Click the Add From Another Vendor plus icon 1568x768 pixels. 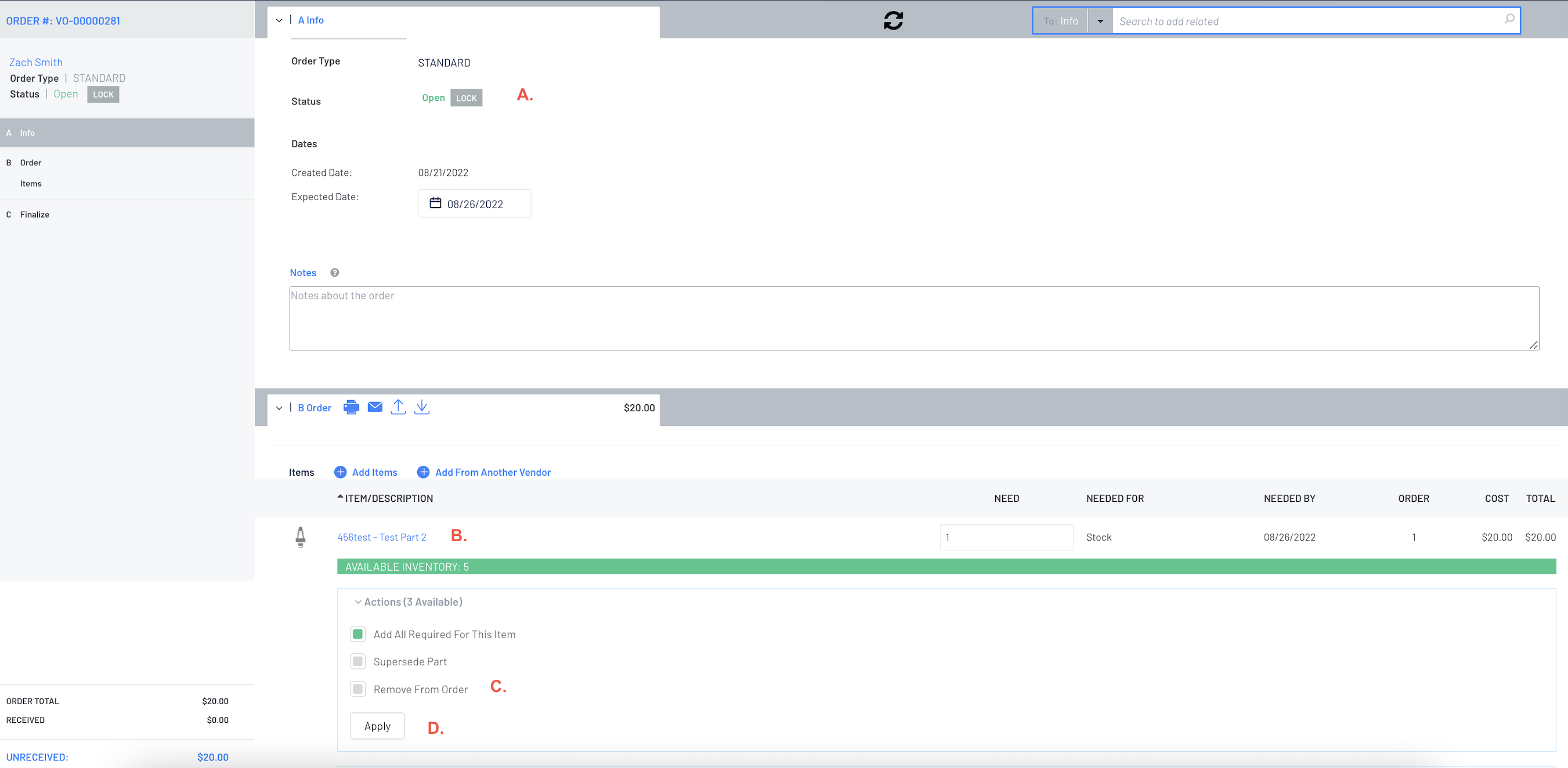(423, 472)
